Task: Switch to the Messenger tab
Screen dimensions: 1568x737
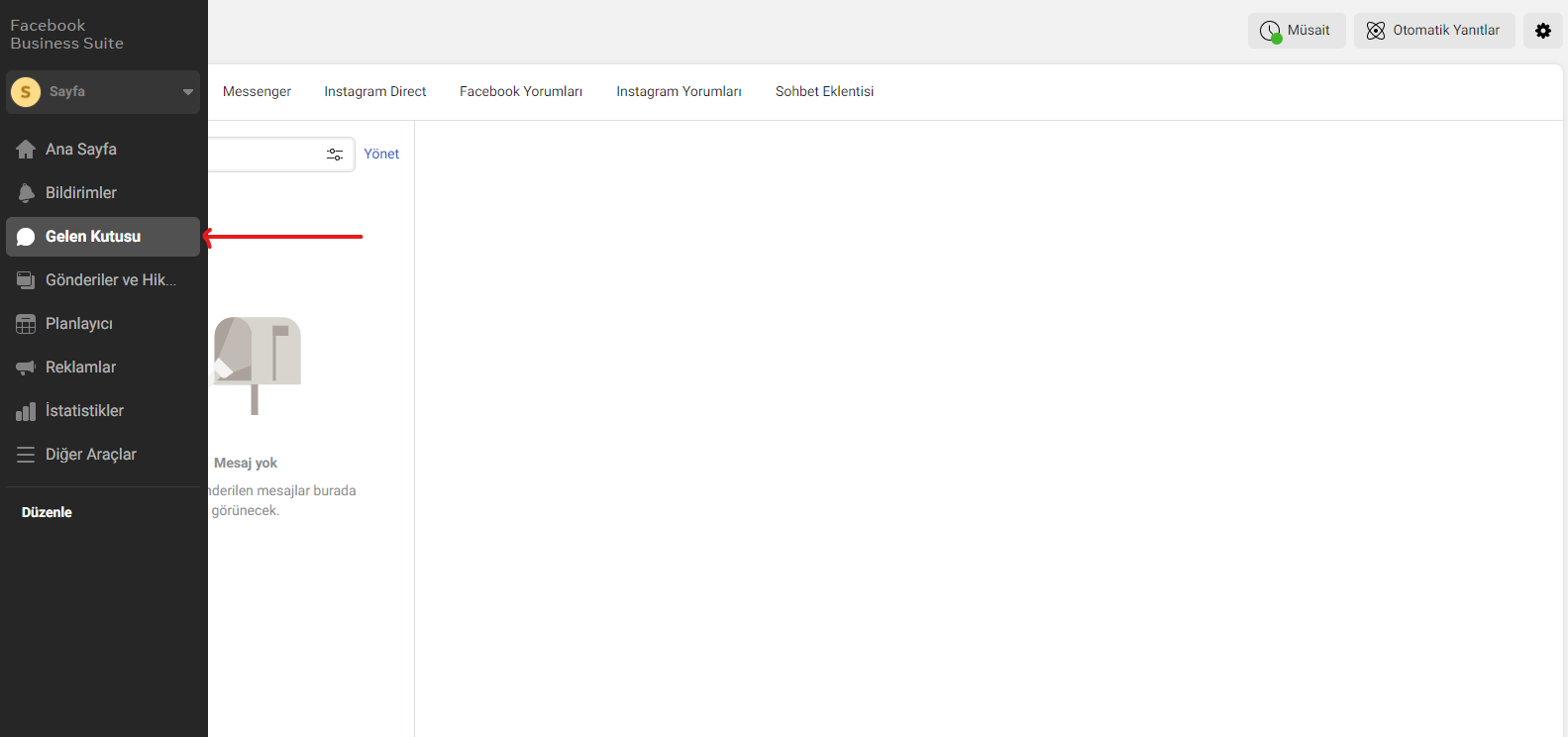Action: pos(257,91)
